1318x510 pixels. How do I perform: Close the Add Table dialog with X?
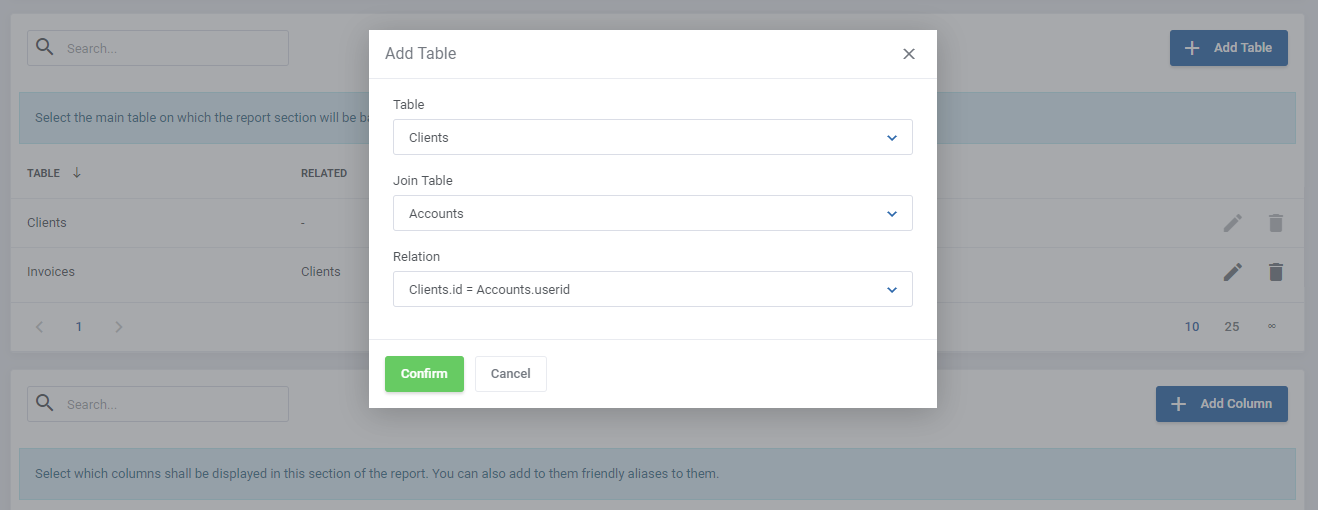[909, 54]
